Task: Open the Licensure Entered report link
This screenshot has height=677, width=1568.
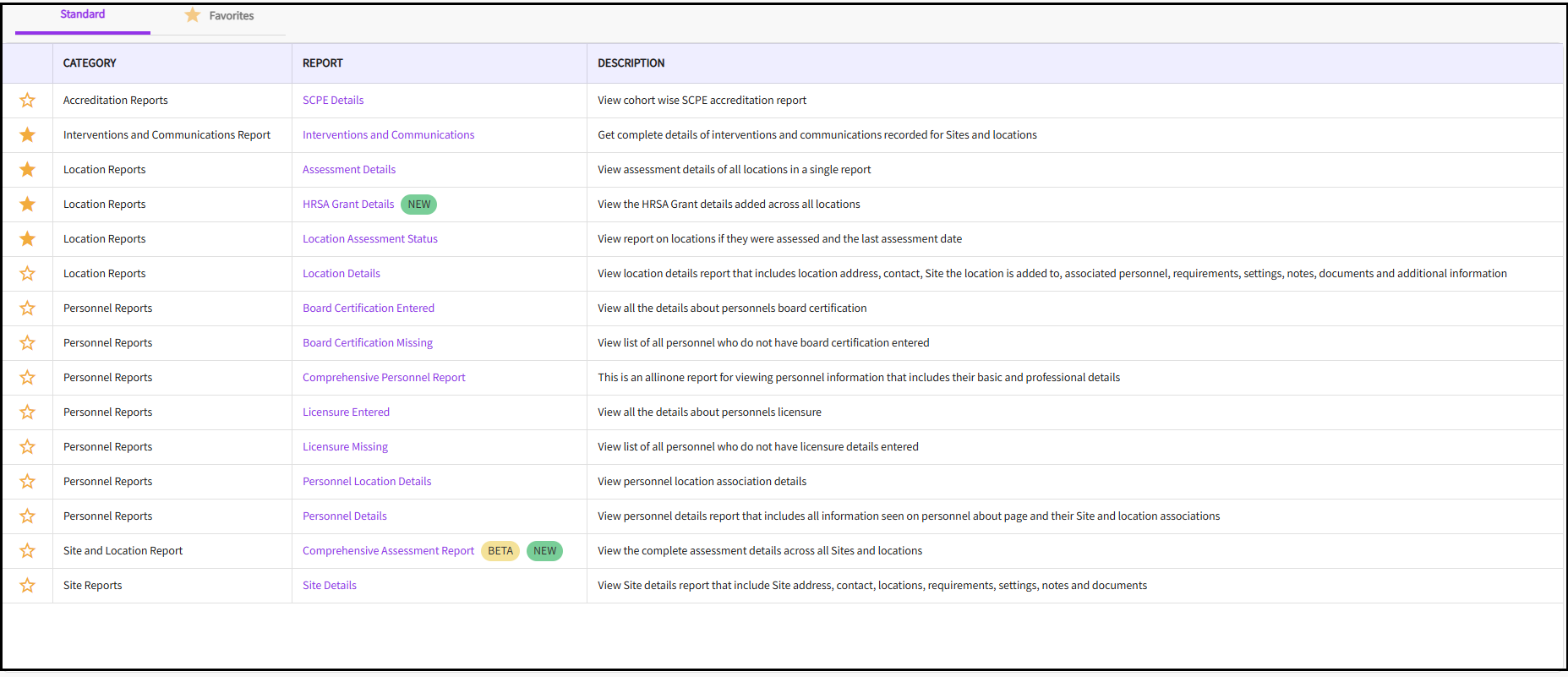Action: [x=346, y=412]
